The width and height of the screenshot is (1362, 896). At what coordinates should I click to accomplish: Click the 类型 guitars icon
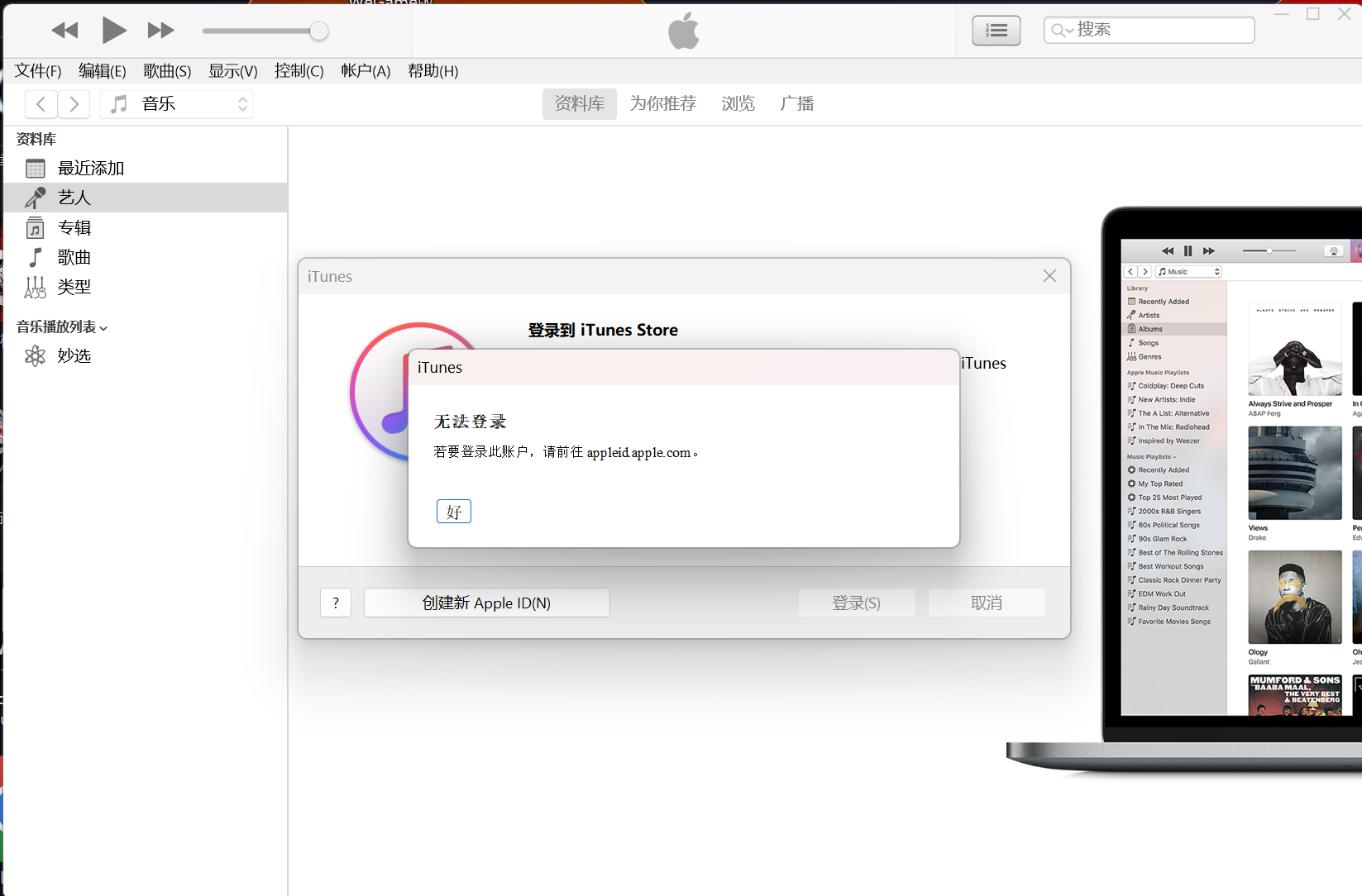(36, 288)
